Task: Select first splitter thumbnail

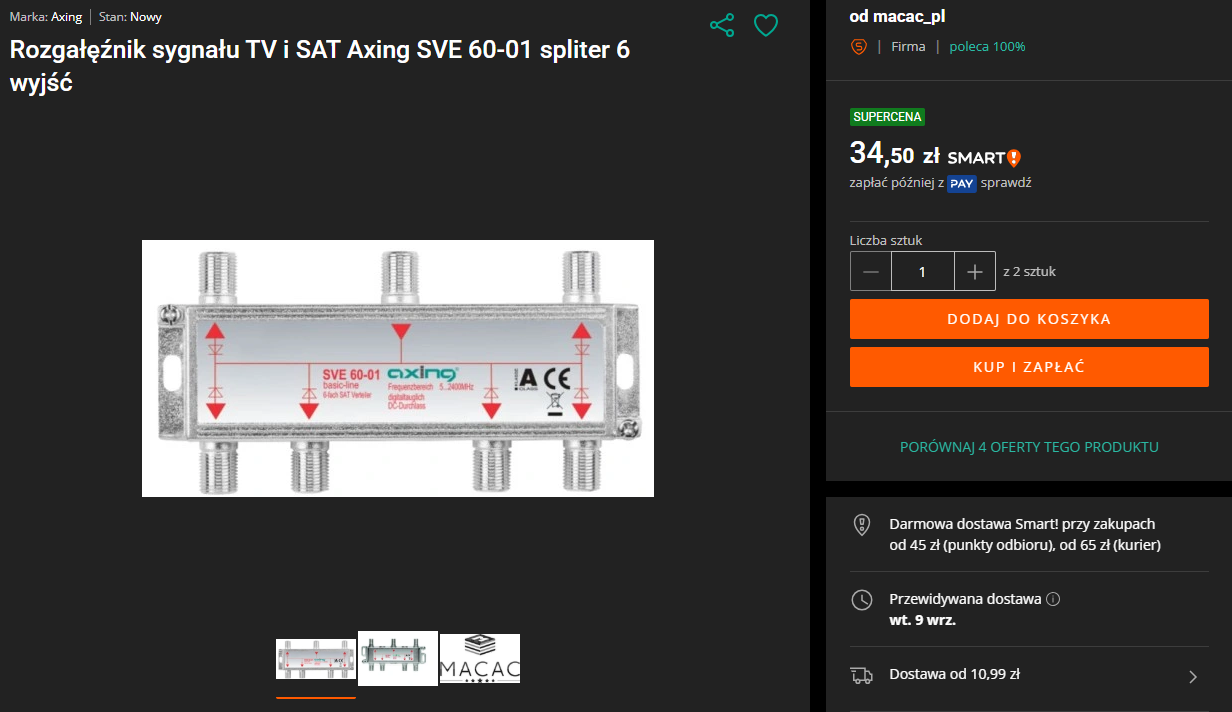Action: tap(316, 659)
